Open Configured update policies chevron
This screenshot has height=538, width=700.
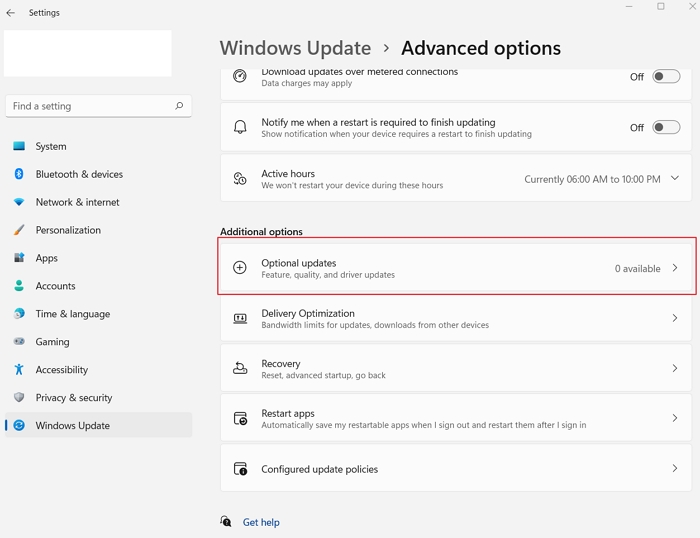[675, 468]
